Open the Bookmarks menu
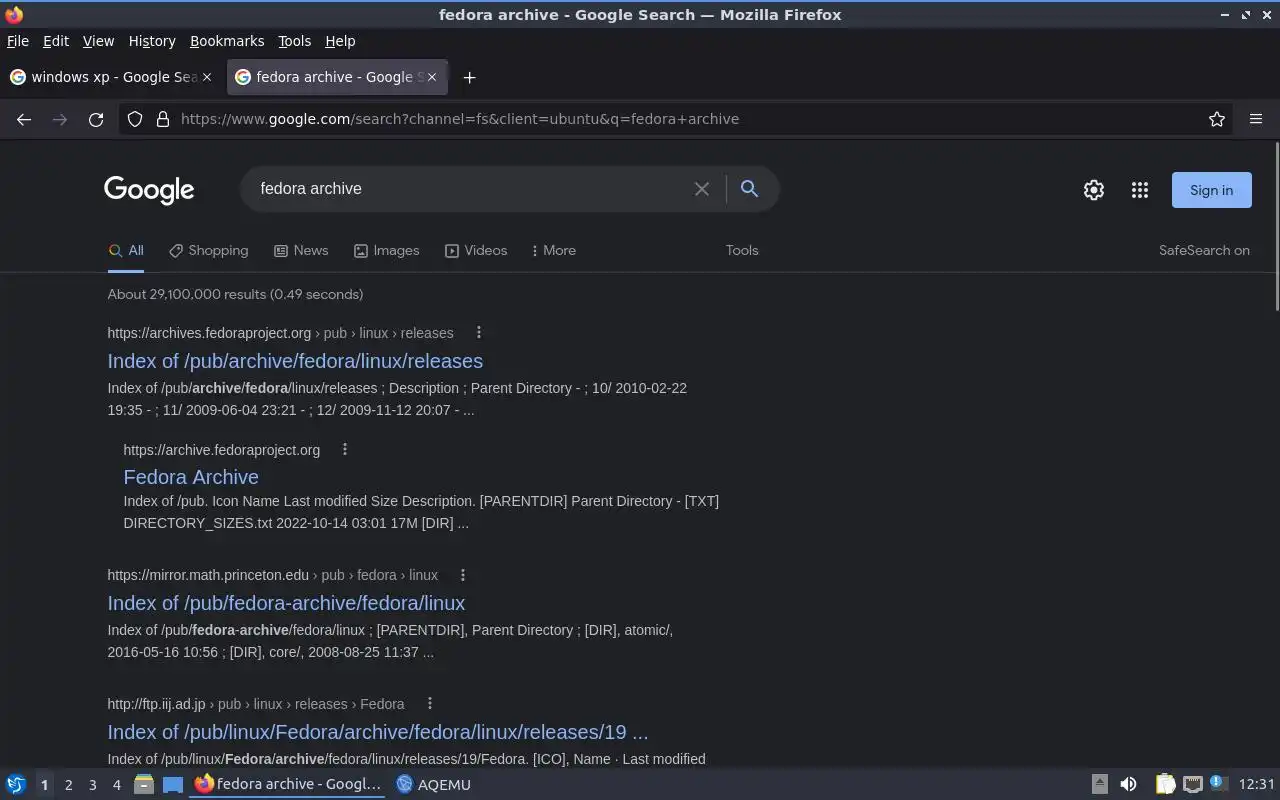Screen dimensions: 1280x800 [x=227, y=41]
